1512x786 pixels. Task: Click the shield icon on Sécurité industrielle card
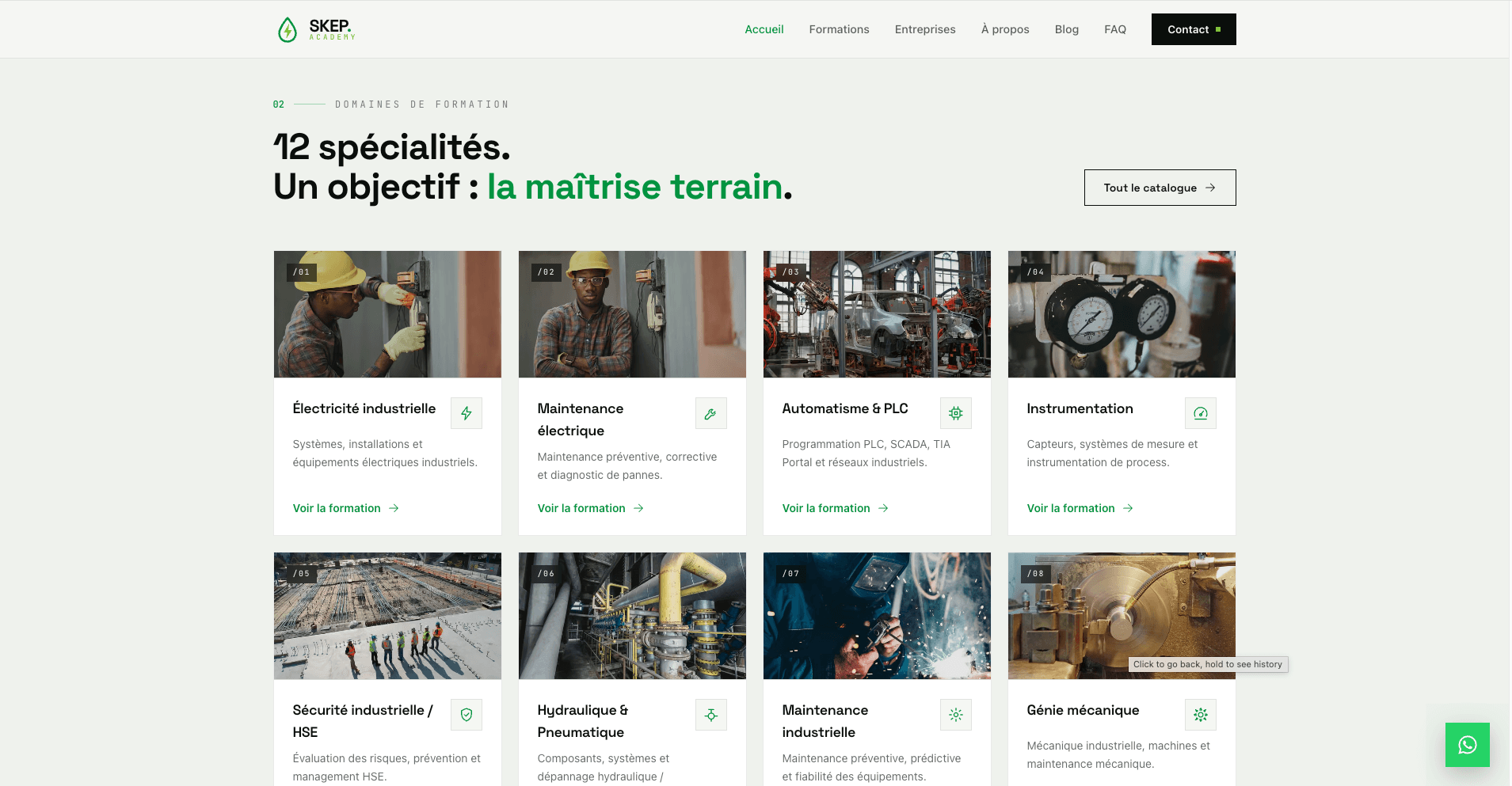point(467,715)
